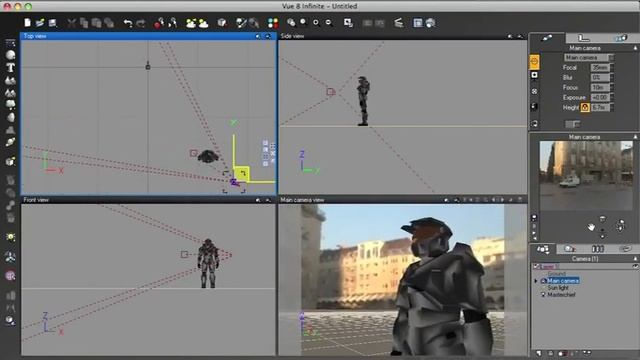Select the cloud tool in left toolbar
This screenshot has width=640, height=360.
(x=10, y=105)
